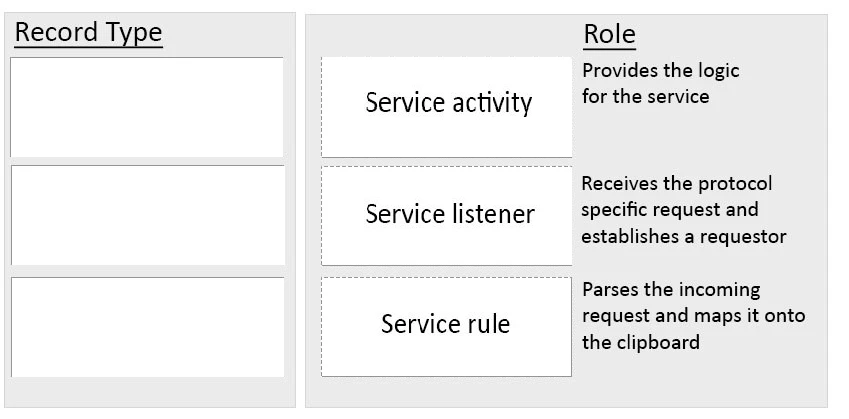The image size is (849, 419).
Task: Click the Record Type heading
Action: click(x=88, y=33)
